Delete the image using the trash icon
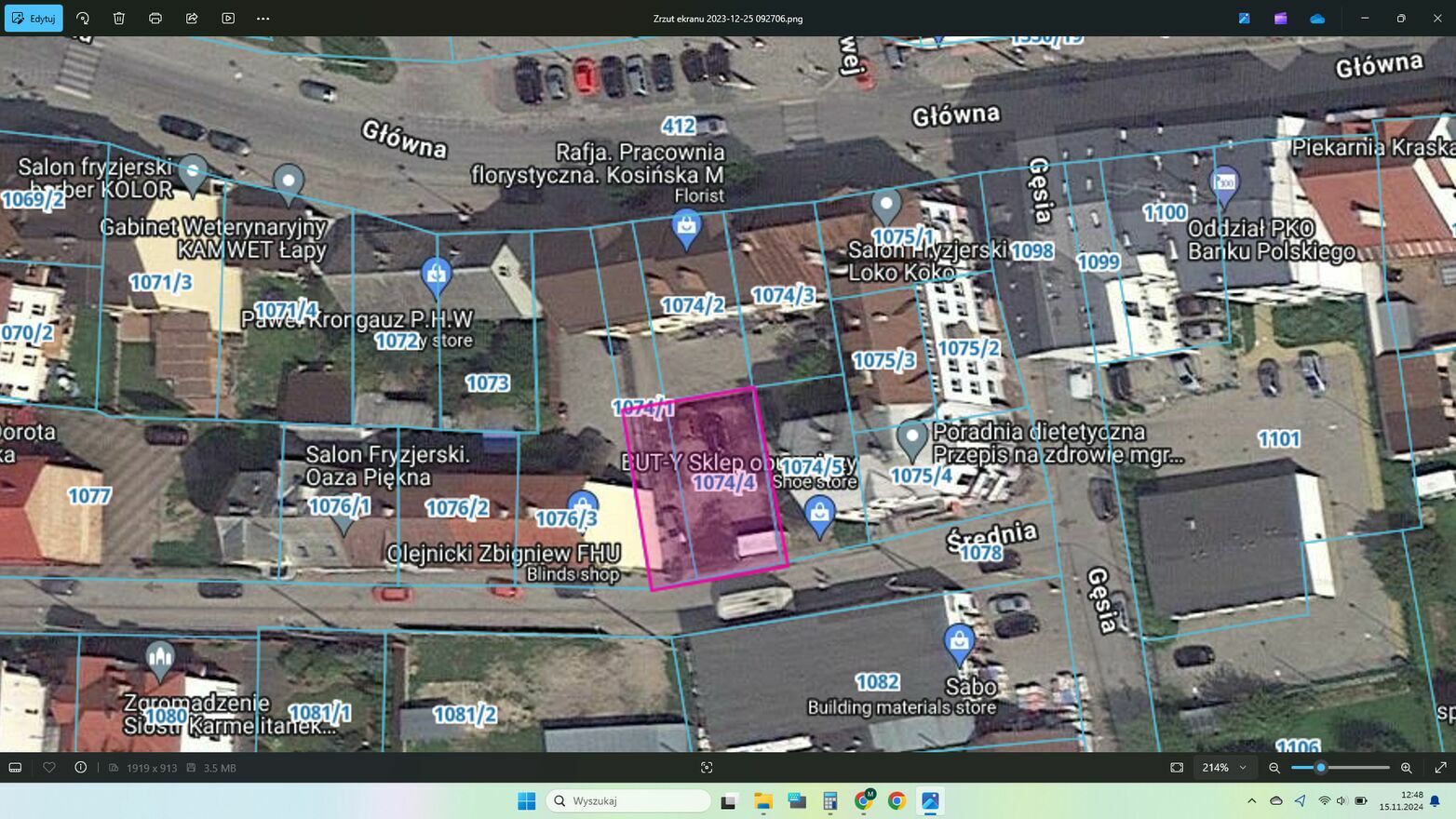 tap(119, 19)
